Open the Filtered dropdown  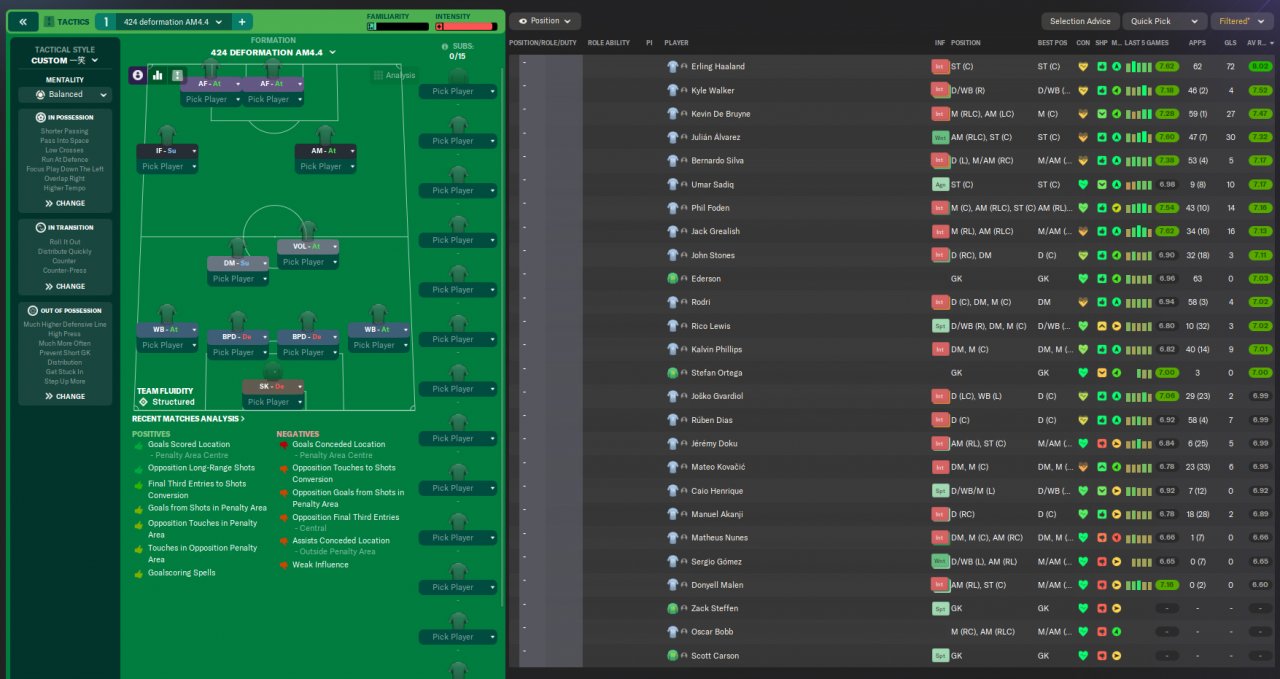[1242, 21]
